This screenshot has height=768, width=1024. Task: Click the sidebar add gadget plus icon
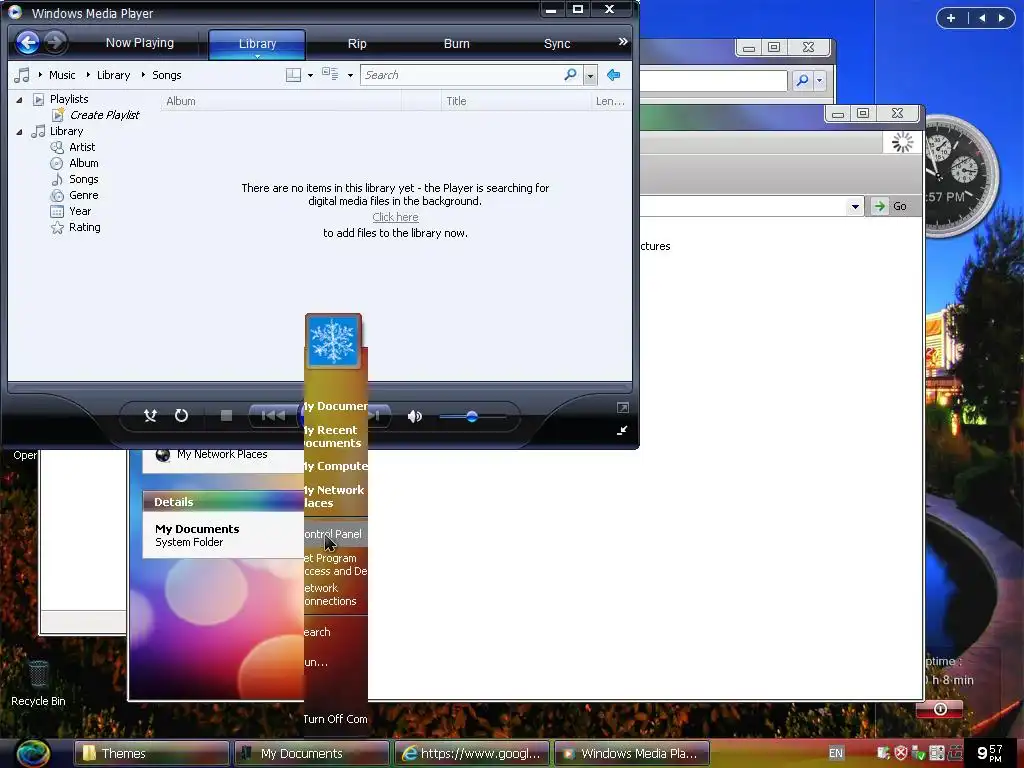[x=951, y=18]
